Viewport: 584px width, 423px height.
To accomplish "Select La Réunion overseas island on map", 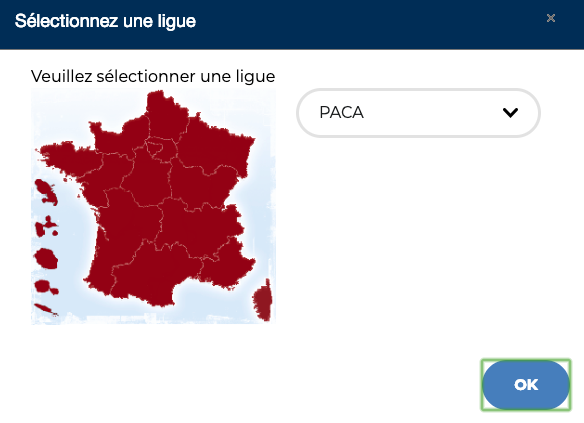I will tap(46, 258).
